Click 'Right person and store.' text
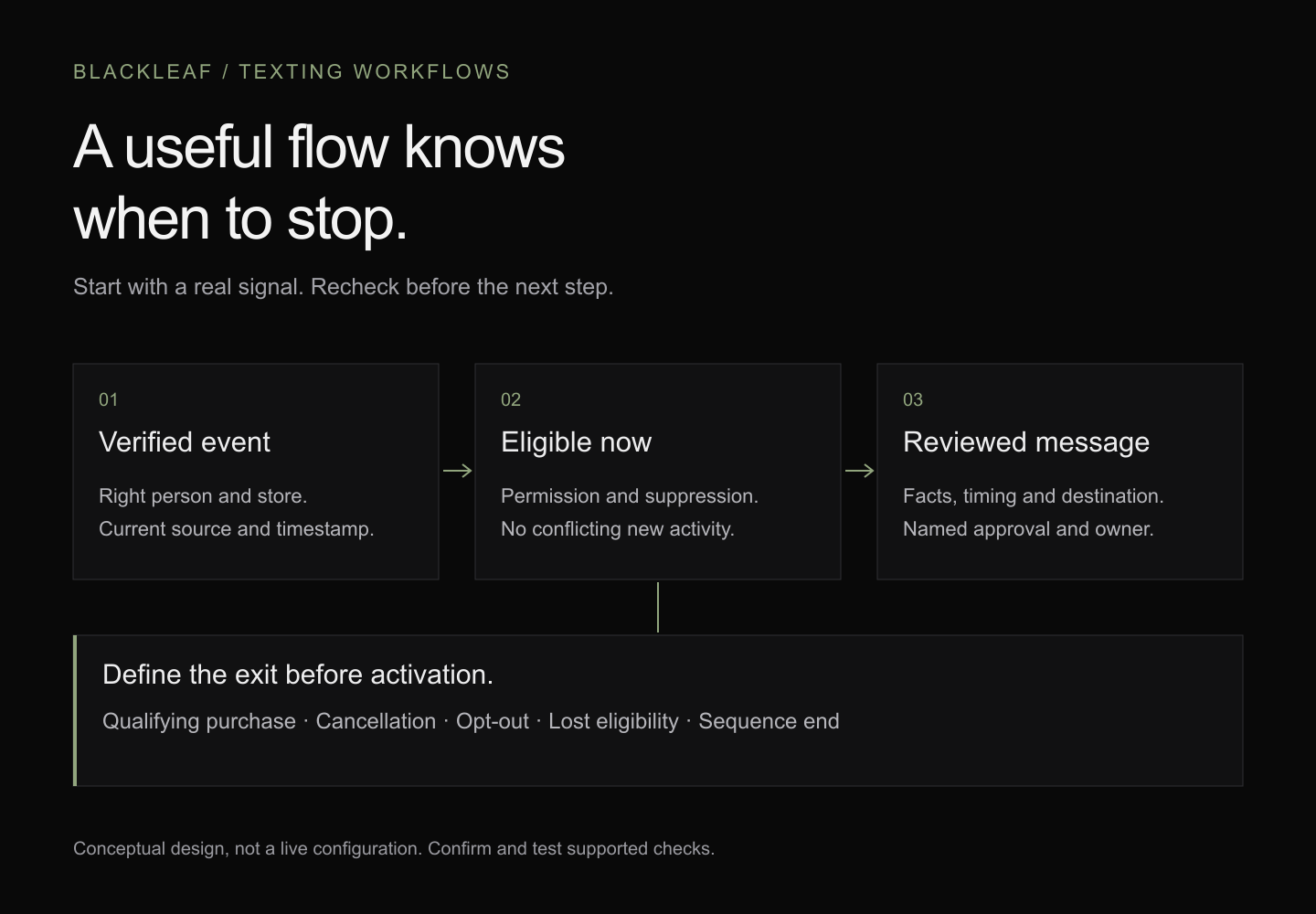Screen dimensions: 1316x914 203,496
